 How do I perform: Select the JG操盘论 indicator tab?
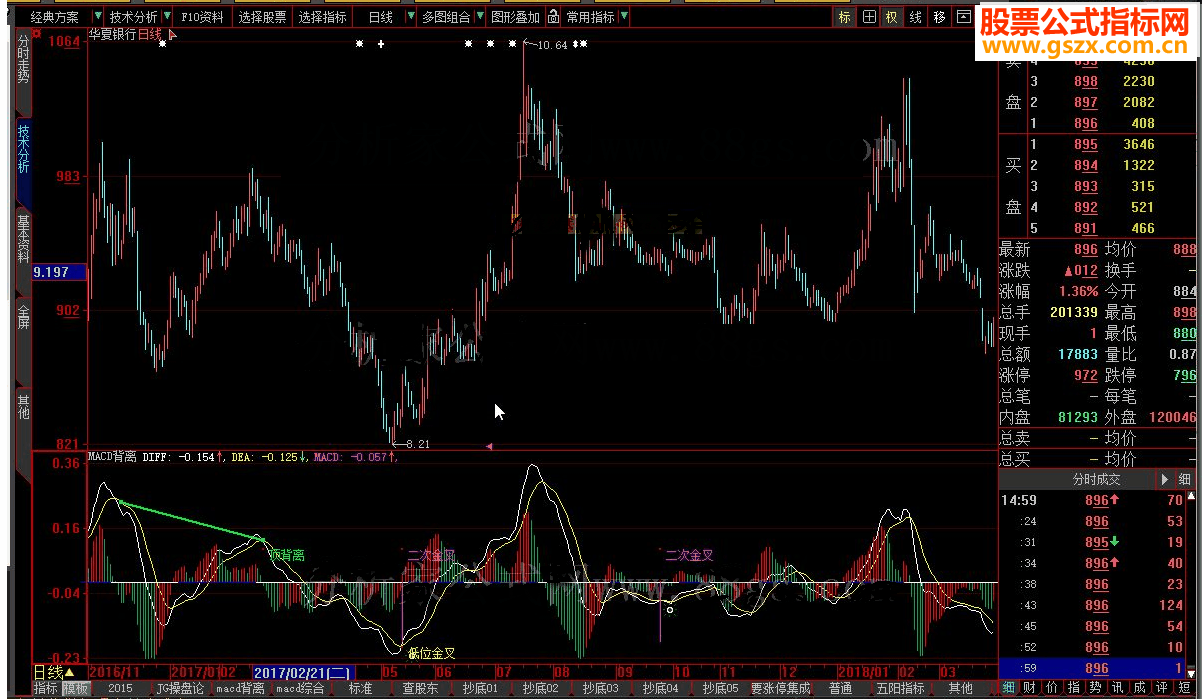click(x=180, y=689)
